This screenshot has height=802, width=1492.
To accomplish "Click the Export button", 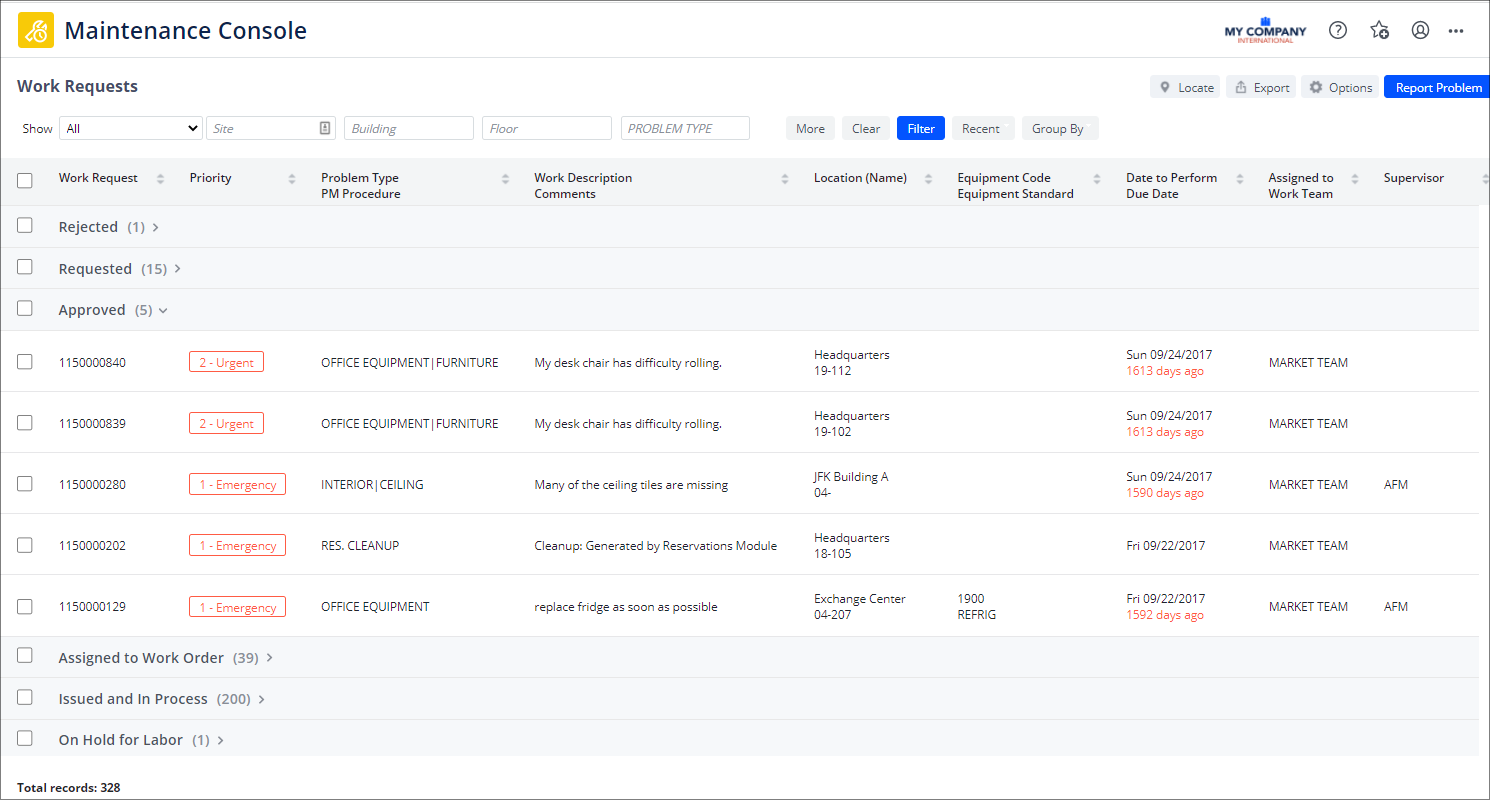I will coord(1261,87).
